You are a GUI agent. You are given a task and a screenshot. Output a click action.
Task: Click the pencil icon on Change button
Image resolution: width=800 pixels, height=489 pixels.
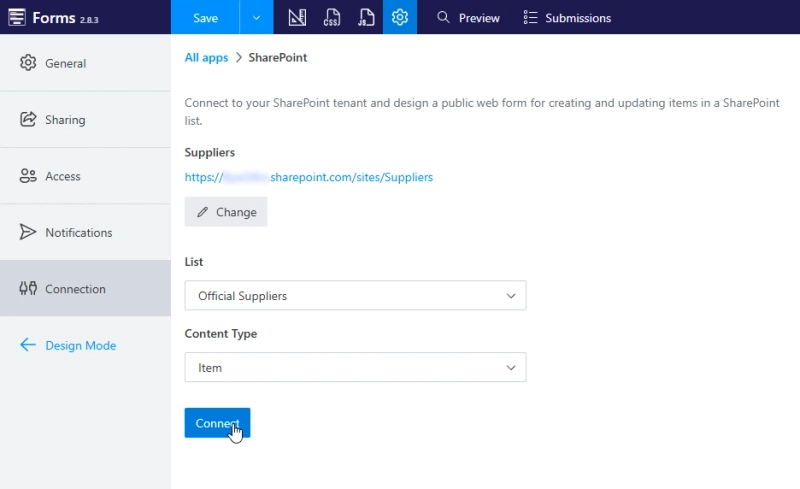click(x=203, y=212)
